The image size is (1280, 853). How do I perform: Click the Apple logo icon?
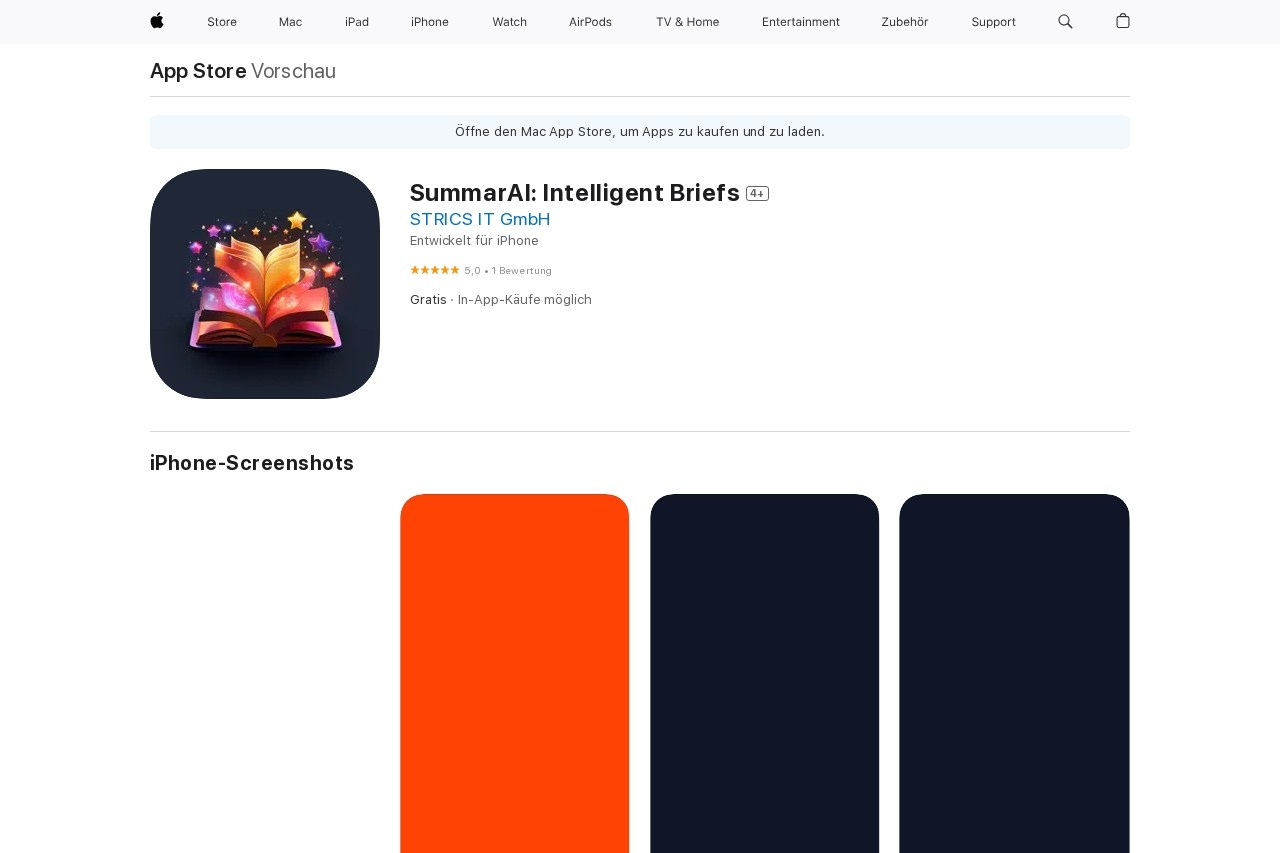157,21
